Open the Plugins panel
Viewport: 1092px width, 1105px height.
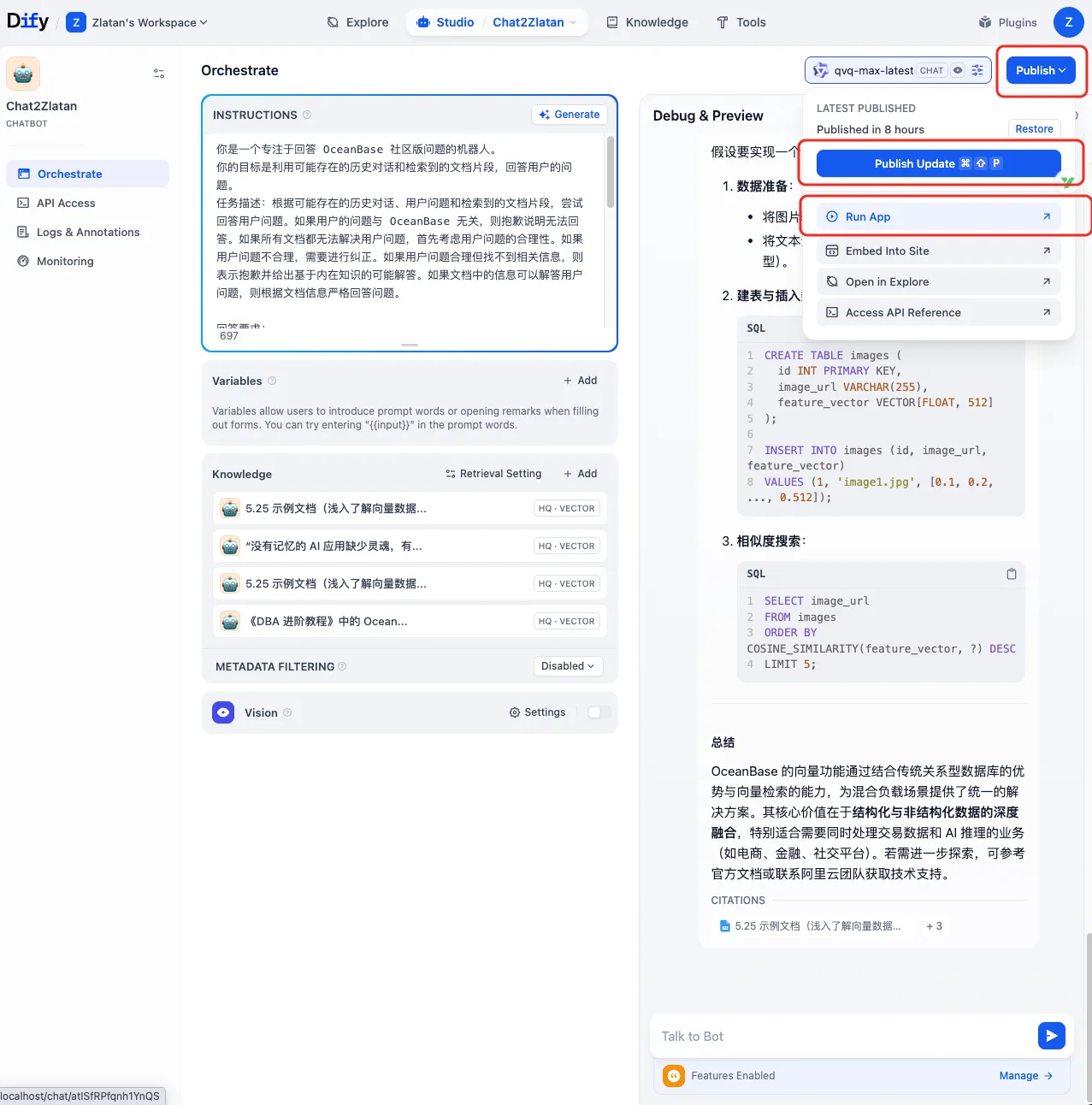point(1007,22)
